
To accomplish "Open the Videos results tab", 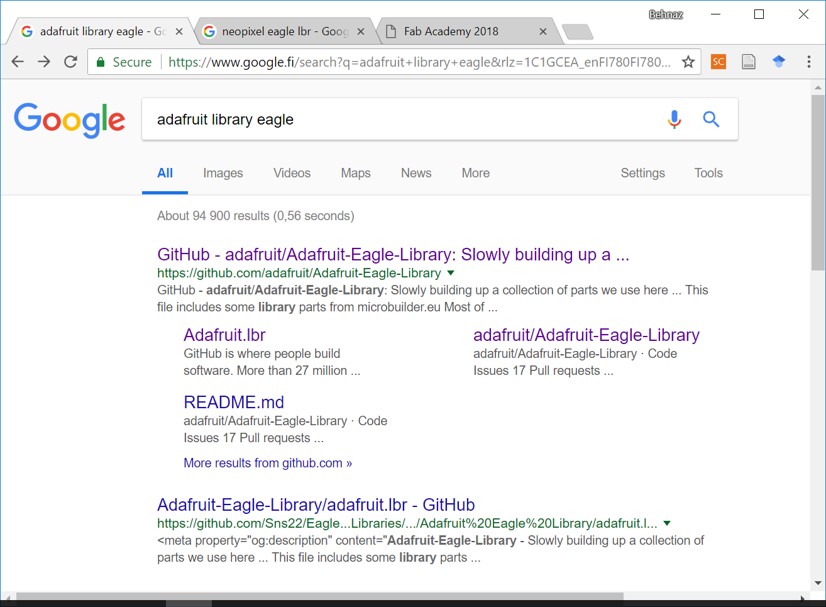I will (x=292, y=173).
